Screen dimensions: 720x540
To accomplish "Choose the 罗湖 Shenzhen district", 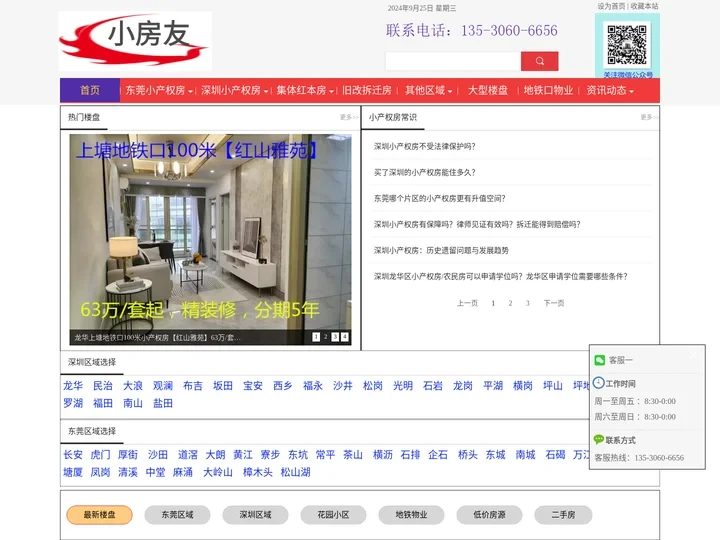I will pos(73,403).
